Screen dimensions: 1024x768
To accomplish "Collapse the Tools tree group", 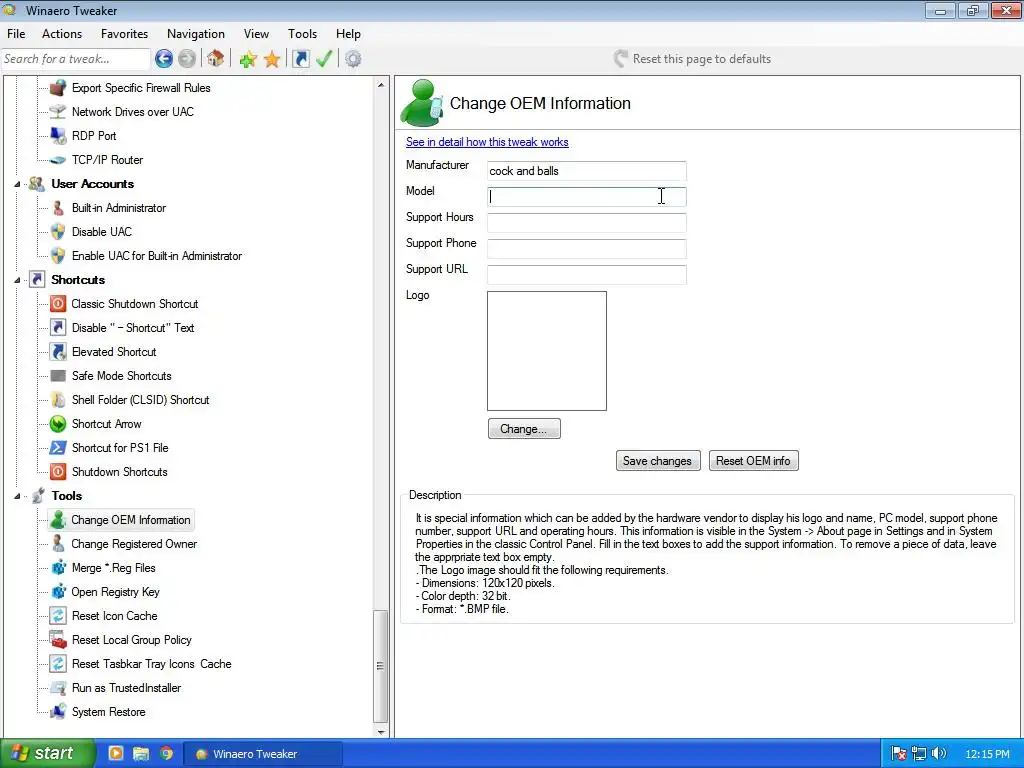I will click(x=17, y=496).
